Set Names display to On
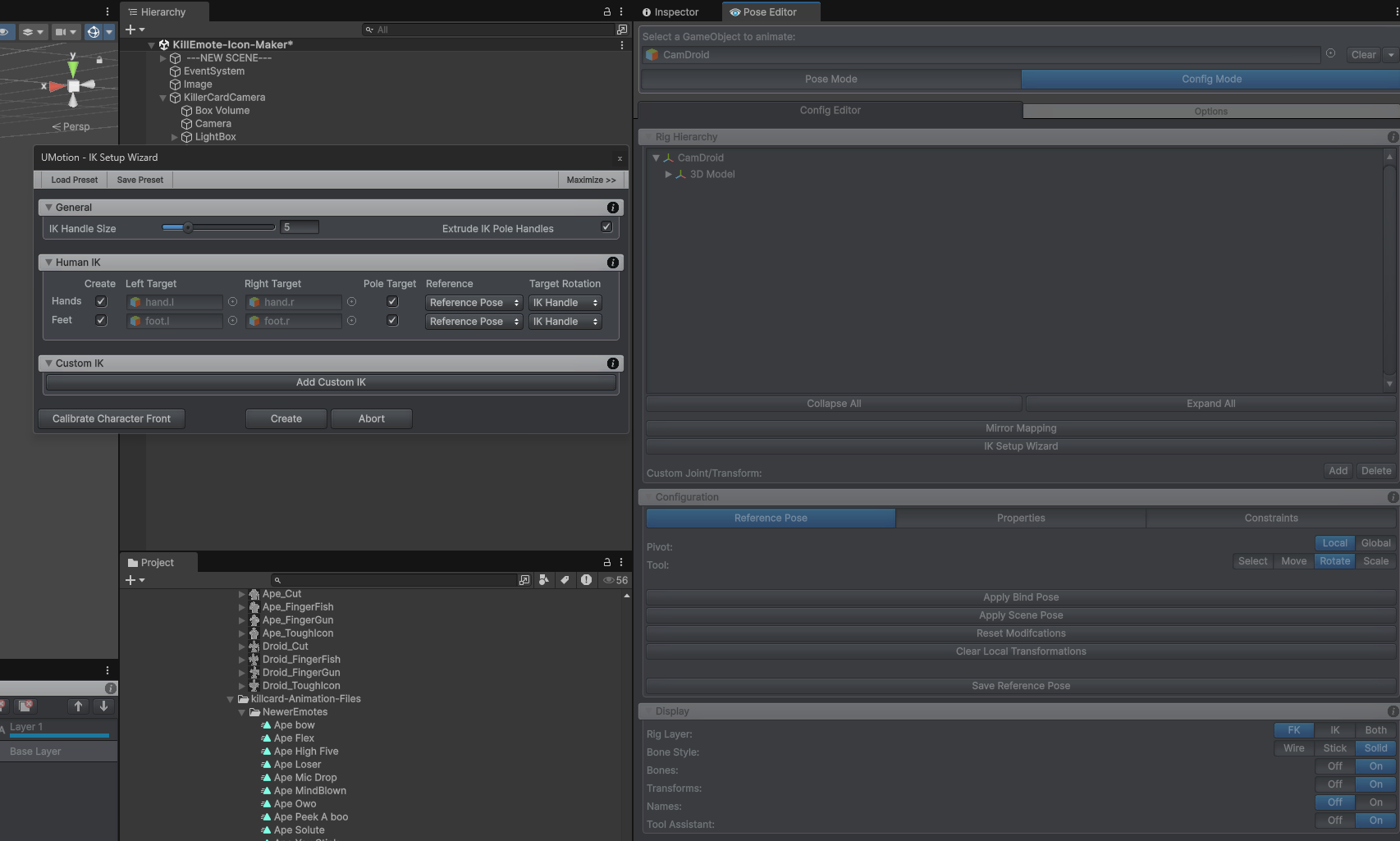 (x=1376, y=802)
